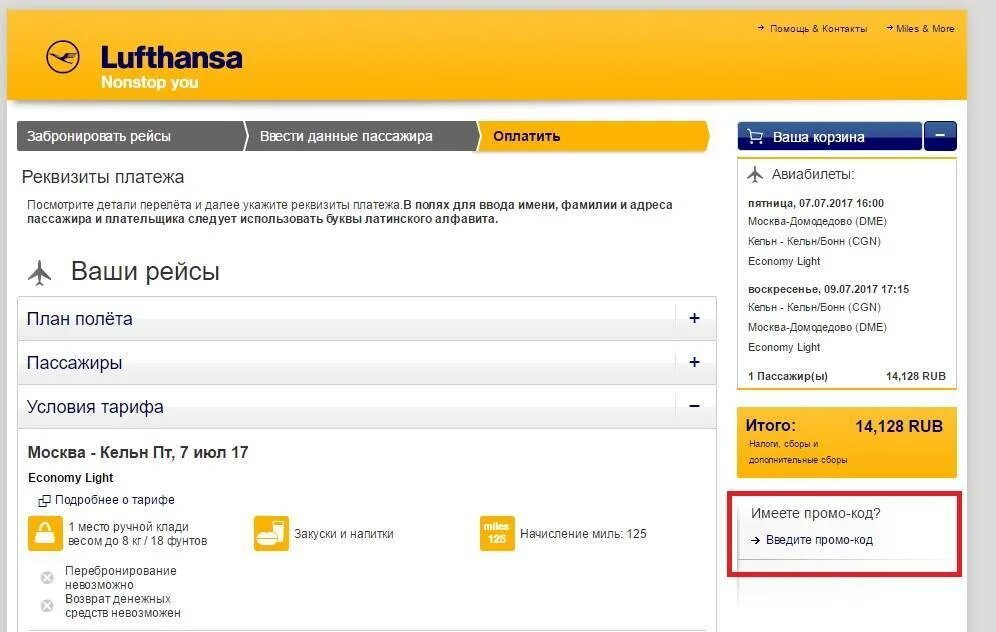
Task: Expand the План полёта section
Action: 694,317
